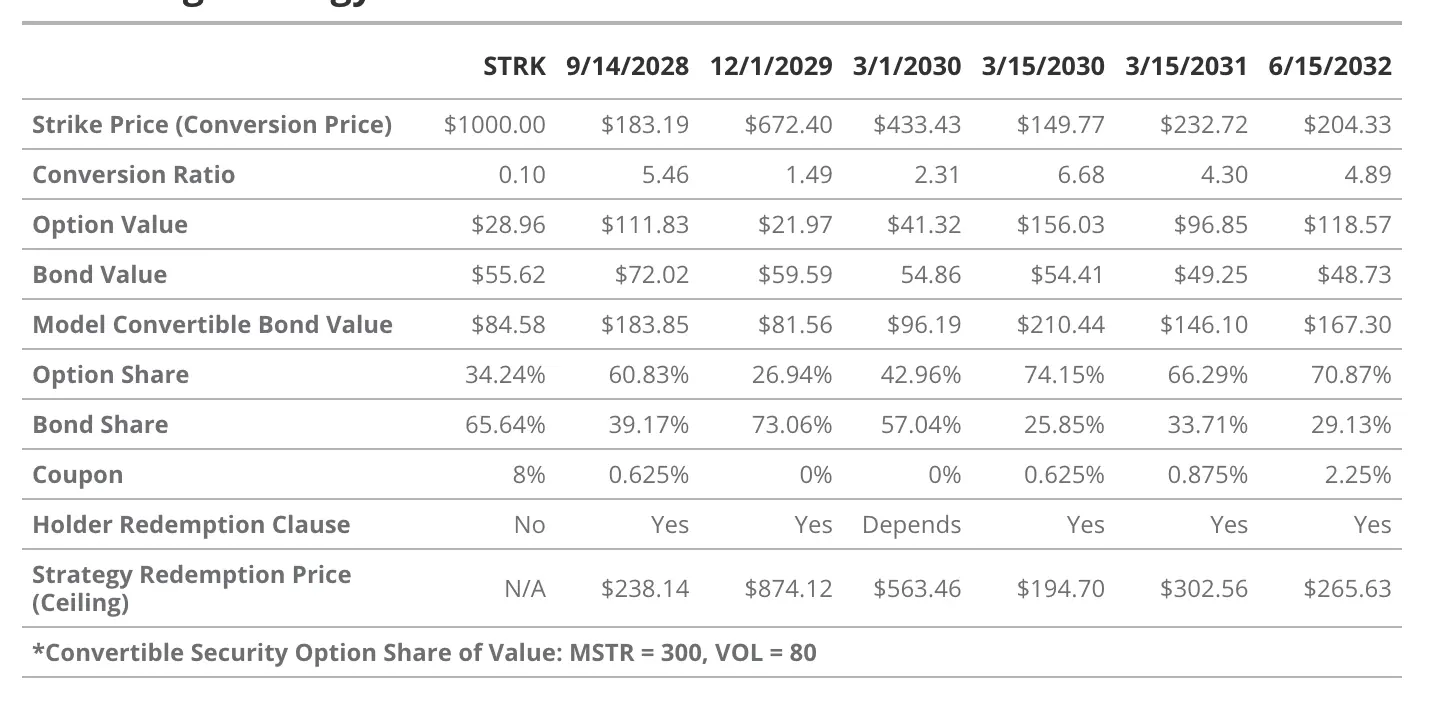Select the Coupon row label
The width and height of the screenshot is (1432, 706).
[x=78, y=475]
